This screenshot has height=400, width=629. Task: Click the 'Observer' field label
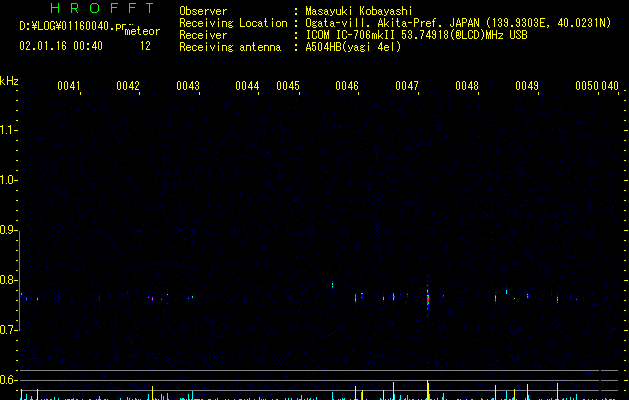(x=203, y=11)
